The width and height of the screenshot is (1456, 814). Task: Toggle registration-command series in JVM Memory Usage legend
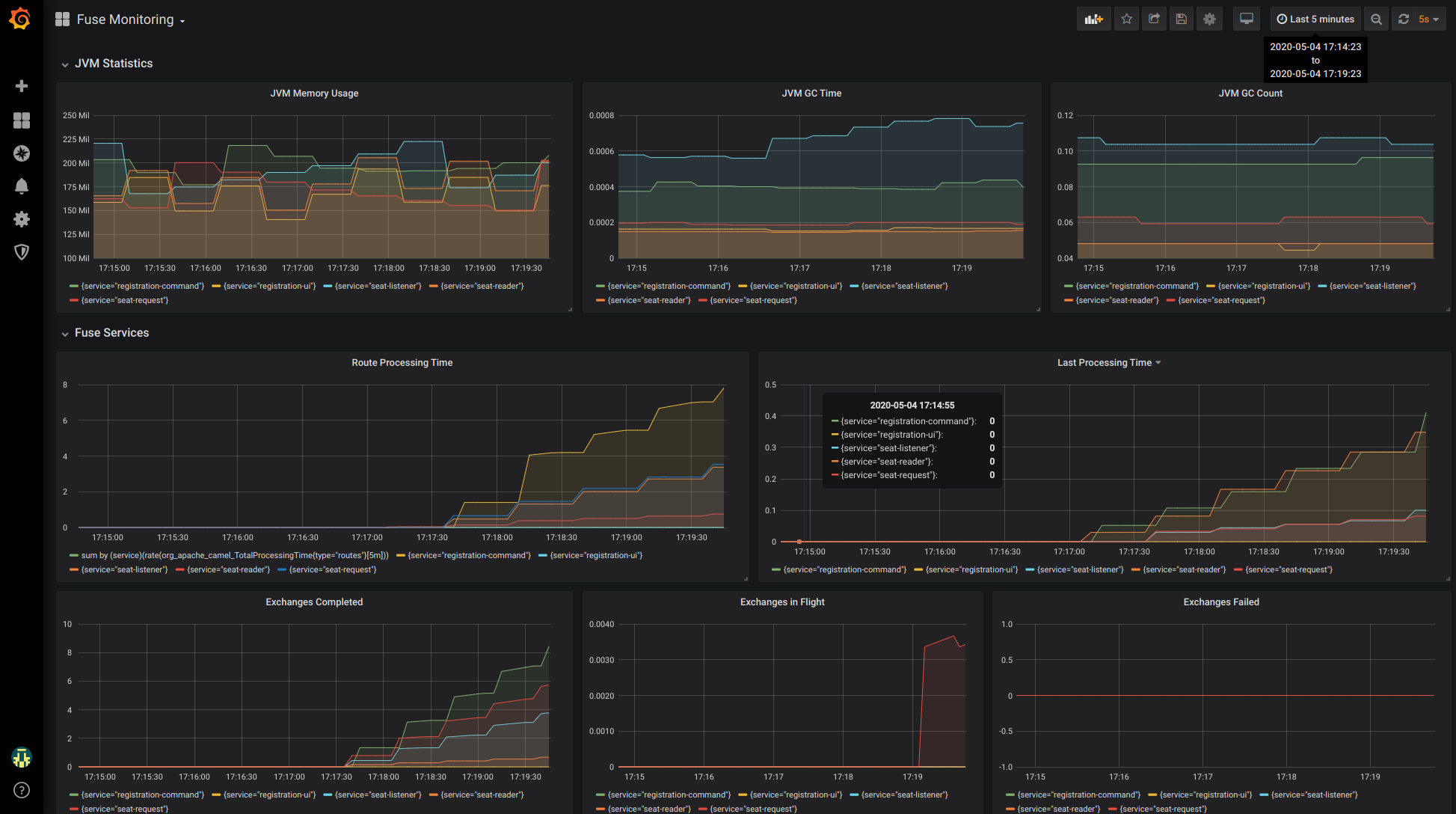142,286
